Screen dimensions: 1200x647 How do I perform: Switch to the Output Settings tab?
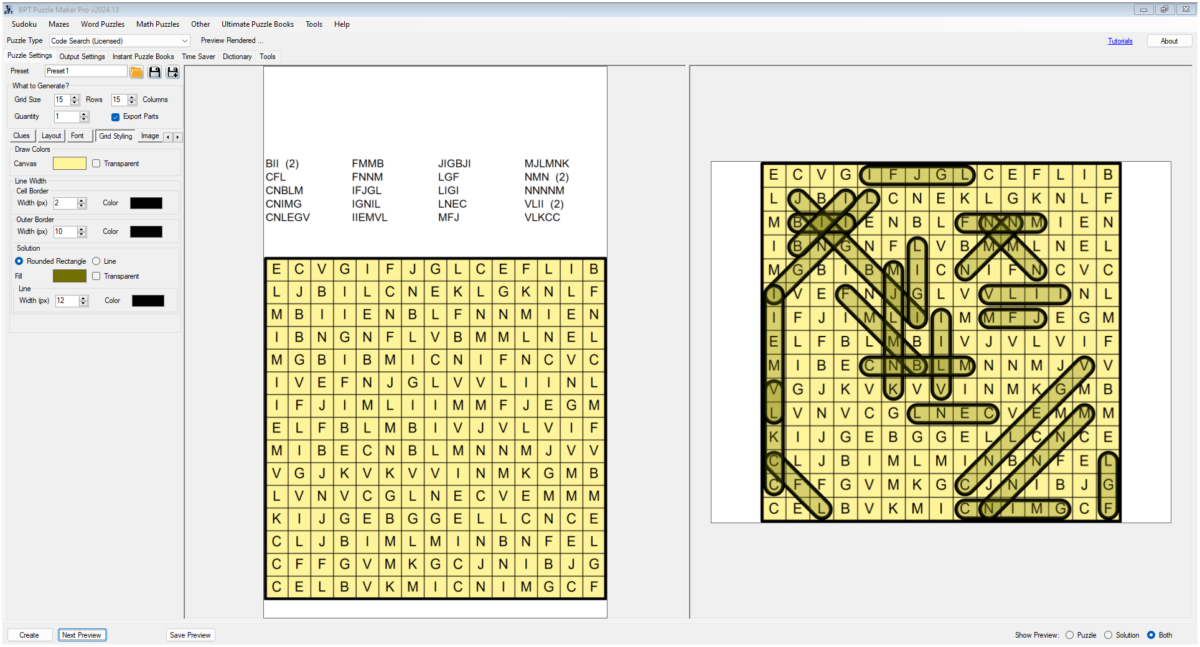pos(82,57)
